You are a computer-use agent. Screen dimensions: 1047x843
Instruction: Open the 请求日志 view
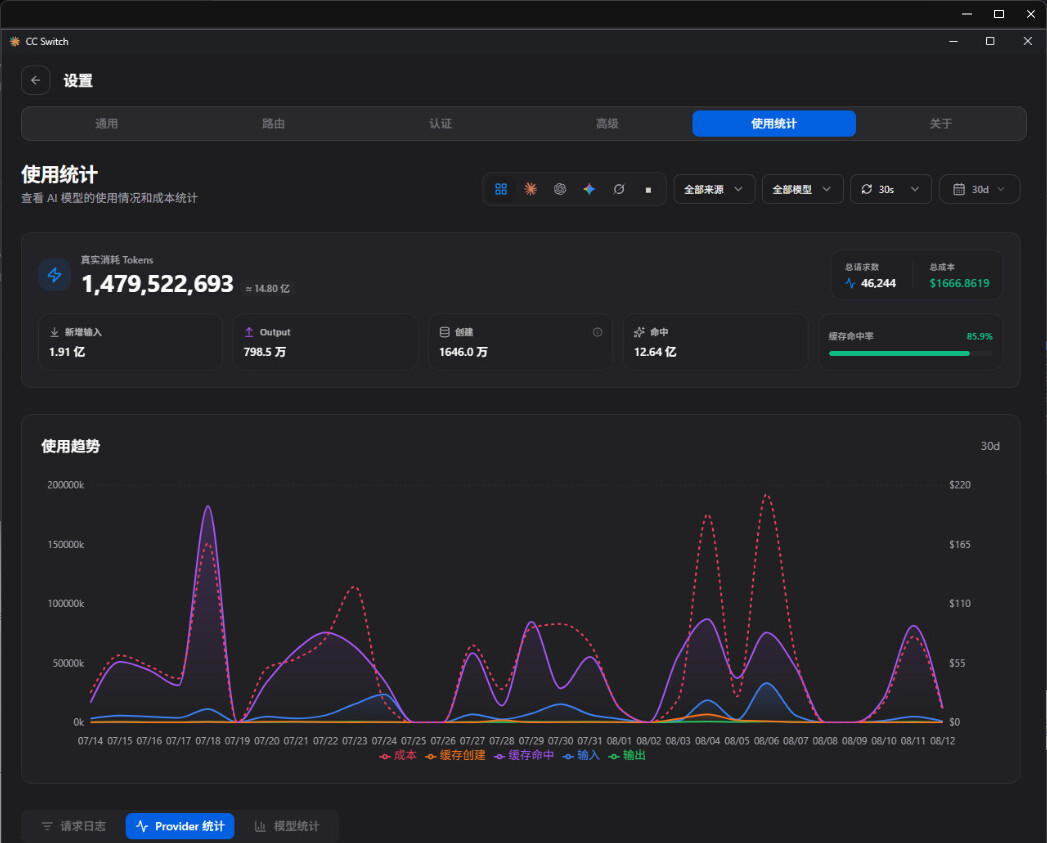pyautogui.click(x=73, y=826)
